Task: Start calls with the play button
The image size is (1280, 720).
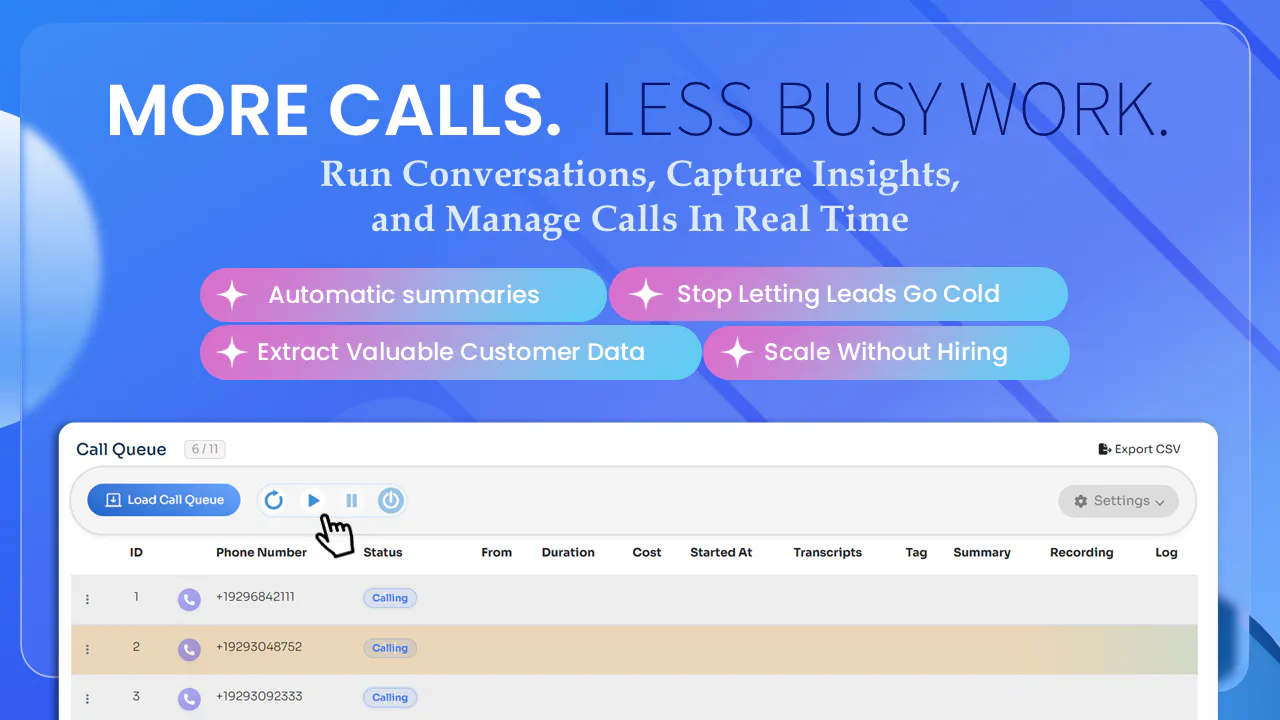Action: click(313, 500)
